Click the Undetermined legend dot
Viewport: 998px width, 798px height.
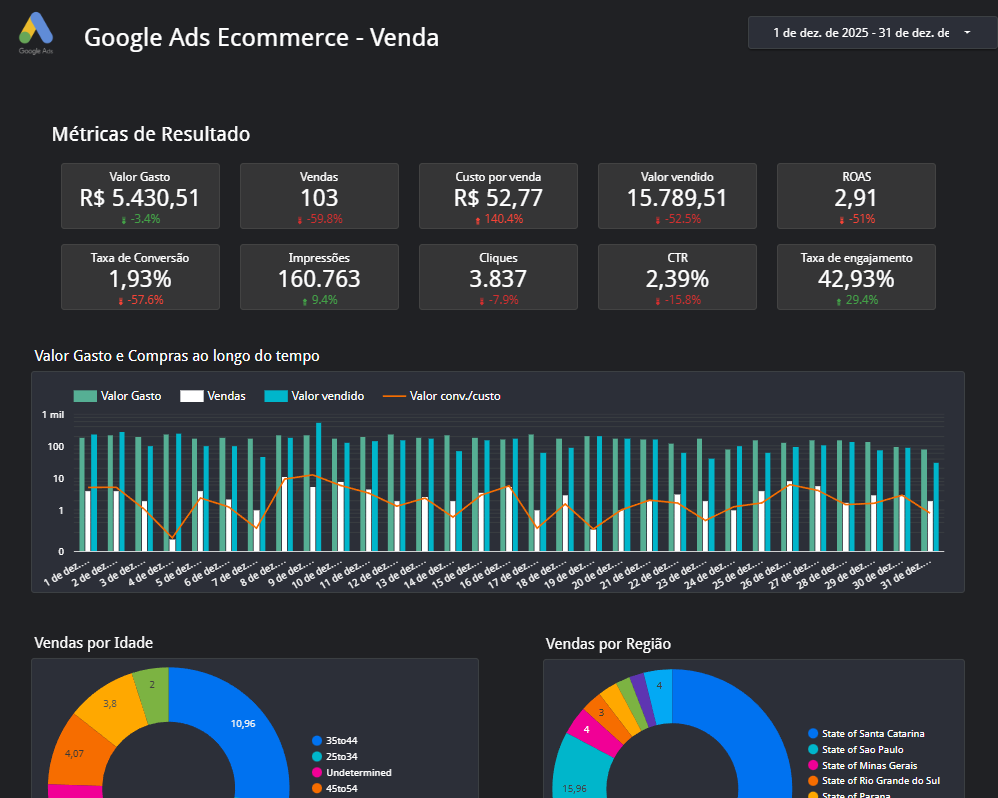[317, 773]
